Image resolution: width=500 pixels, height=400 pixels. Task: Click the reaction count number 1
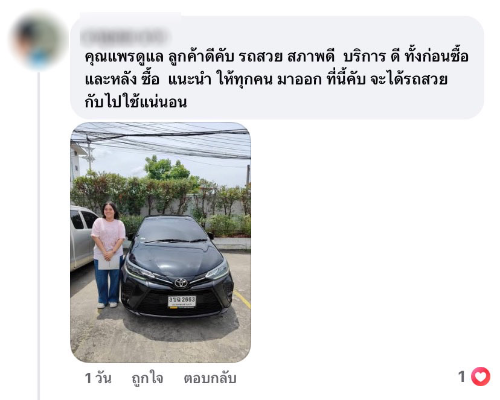[462, 377]
